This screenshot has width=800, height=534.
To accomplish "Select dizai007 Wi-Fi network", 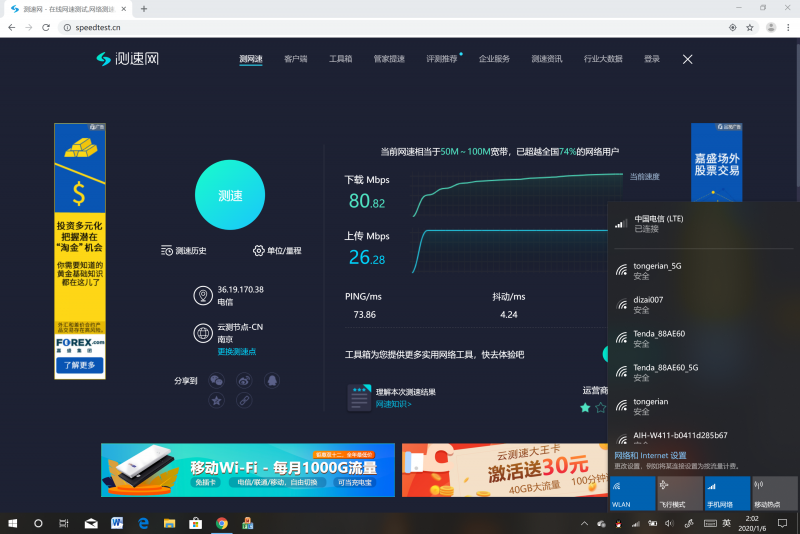I will 704,304.
